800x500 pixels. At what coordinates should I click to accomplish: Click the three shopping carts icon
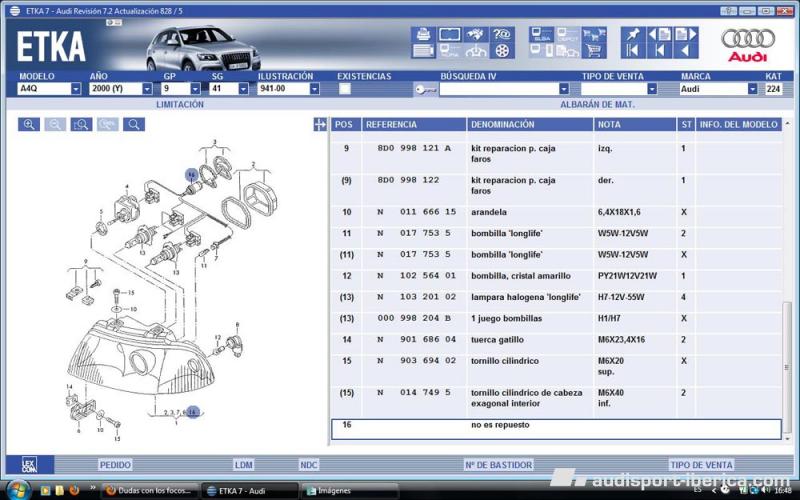(594, 35)
